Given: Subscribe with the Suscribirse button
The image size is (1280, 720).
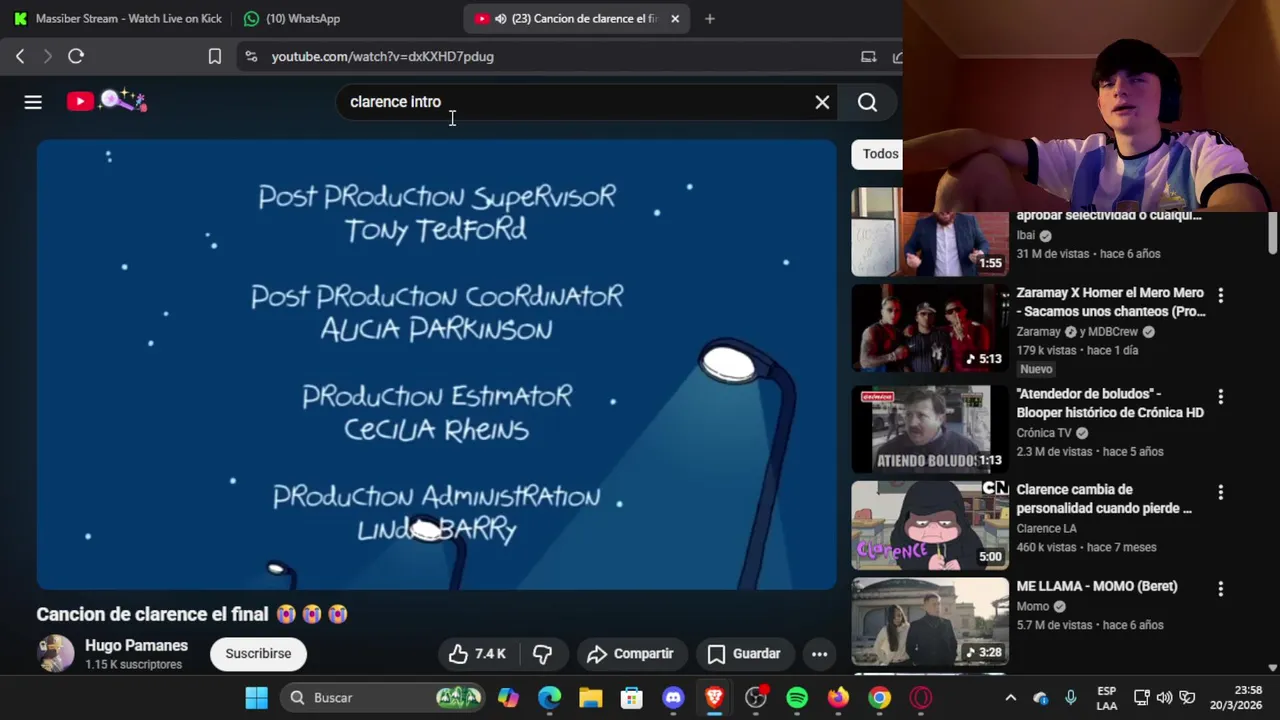Looking at the screenshot, I should coord(258,654).
